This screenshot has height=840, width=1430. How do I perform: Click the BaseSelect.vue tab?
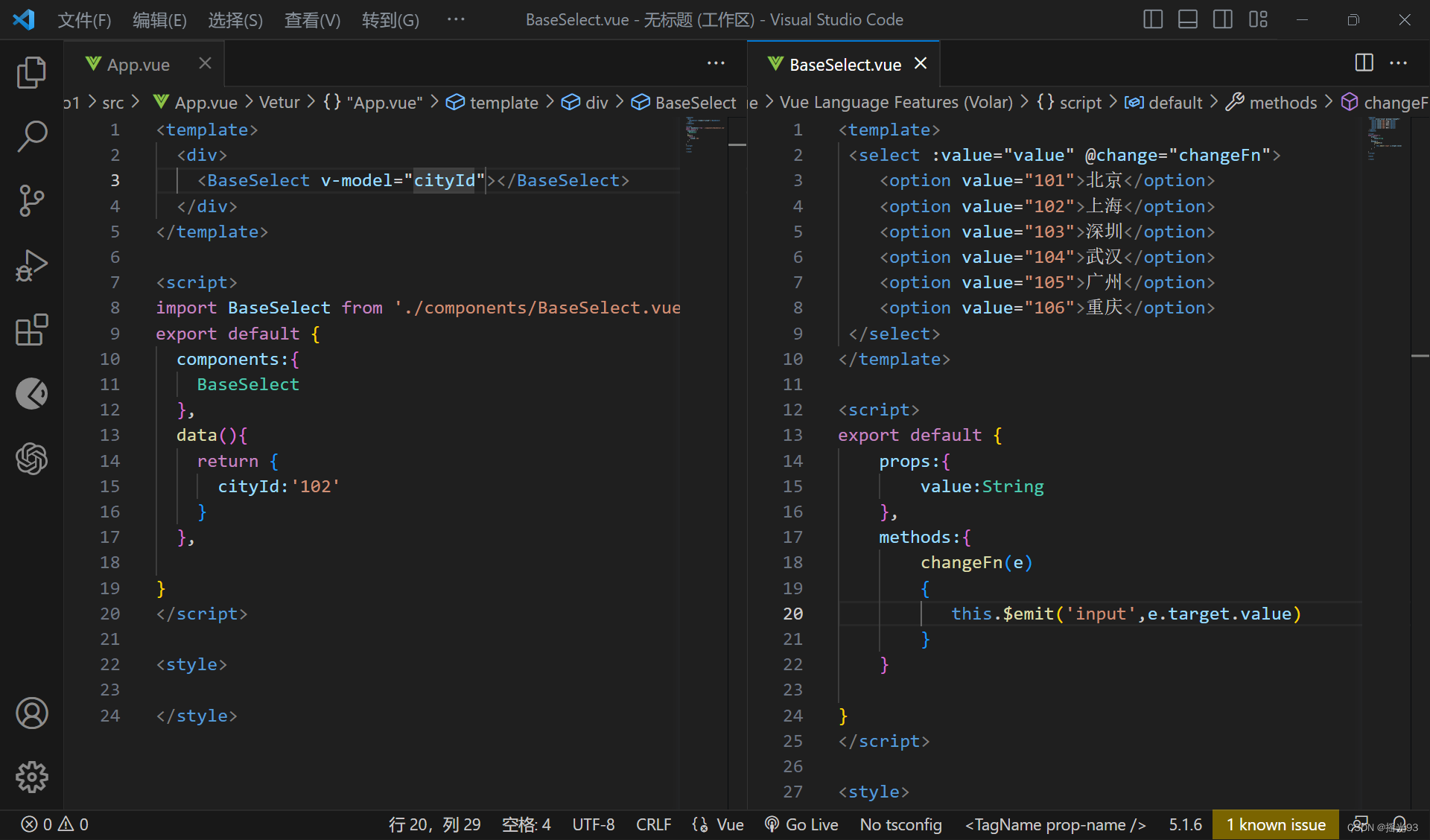point(844,63)
